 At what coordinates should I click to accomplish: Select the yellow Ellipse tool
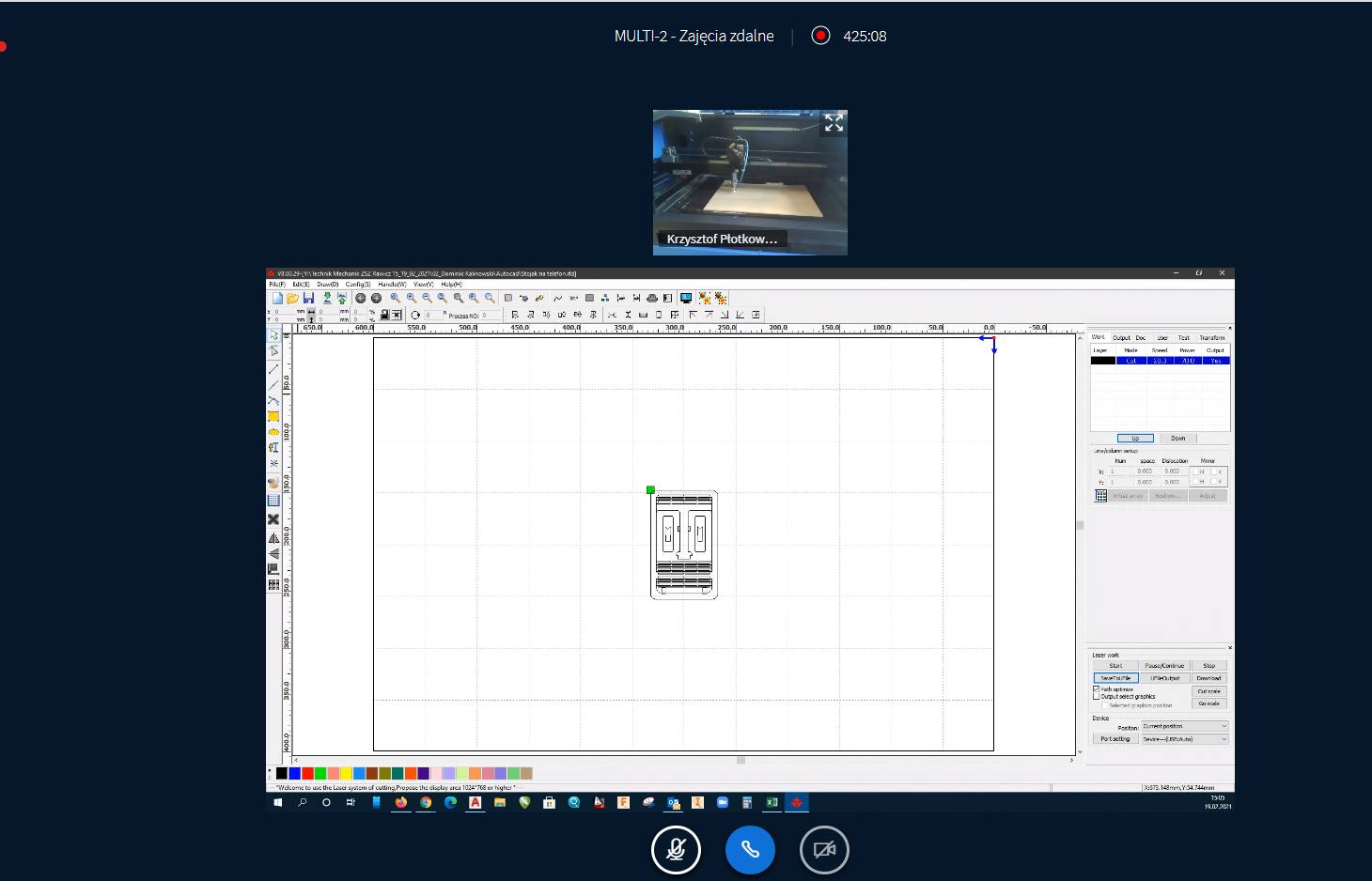pyautogui.click(x=273, y=432)
